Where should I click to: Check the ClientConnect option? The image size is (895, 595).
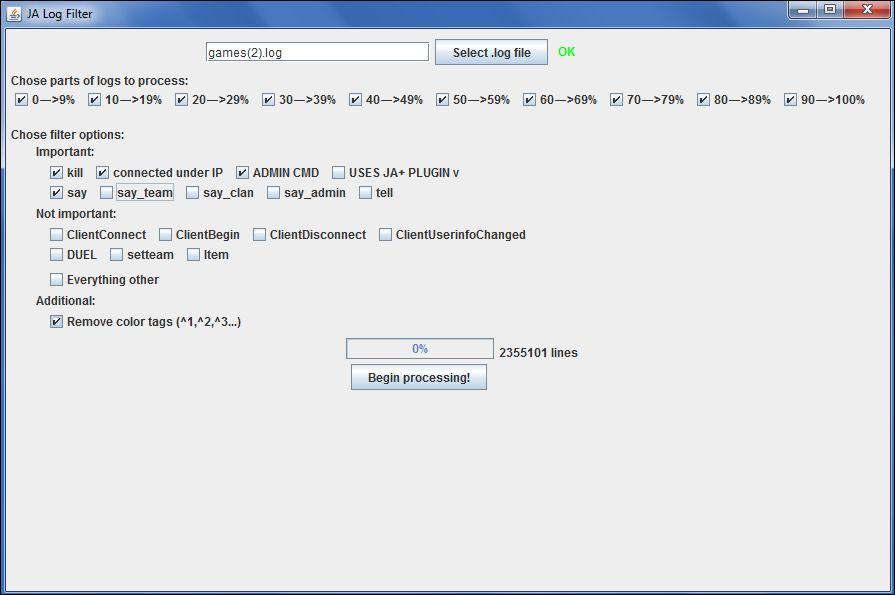tap(57, 235)
